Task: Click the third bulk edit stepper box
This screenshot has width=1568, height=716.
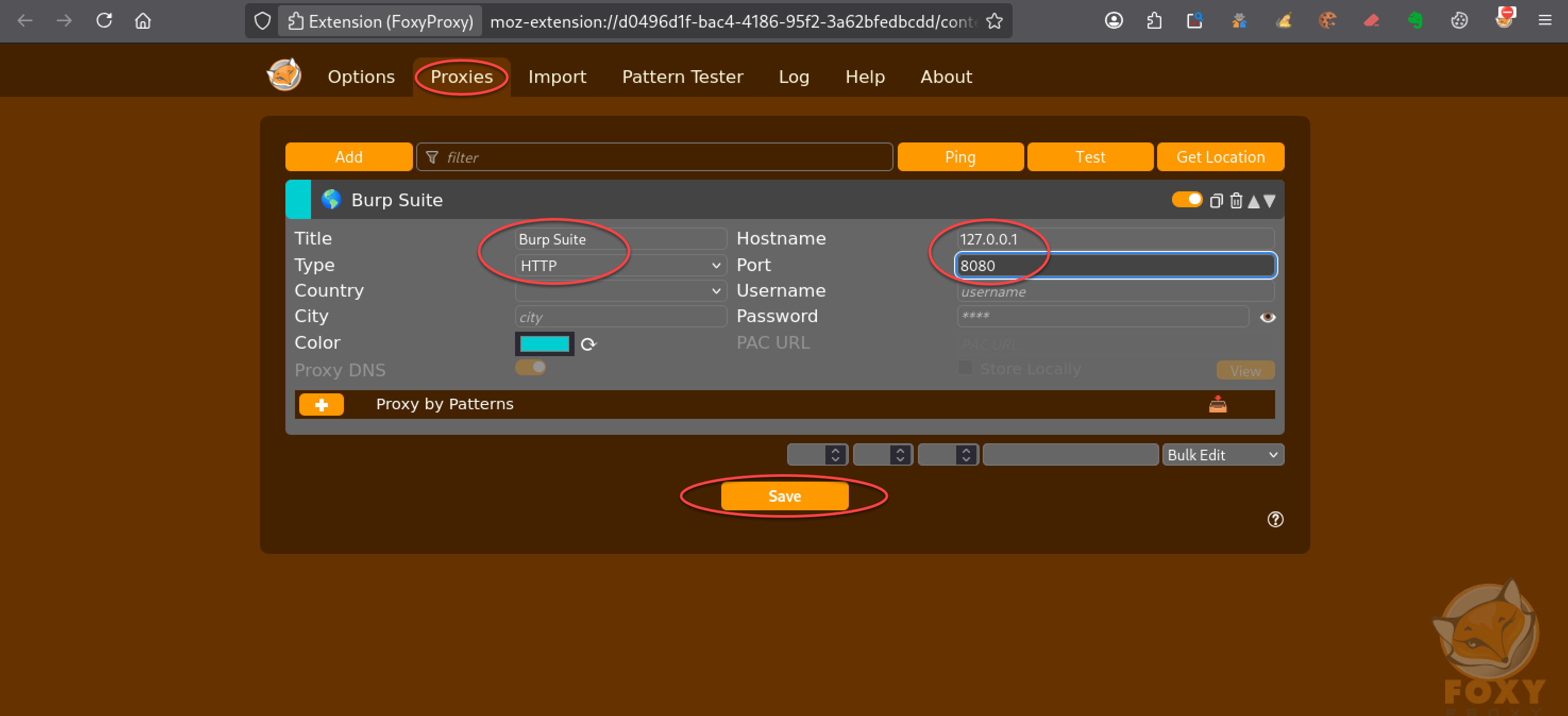Action: [948, 455]
